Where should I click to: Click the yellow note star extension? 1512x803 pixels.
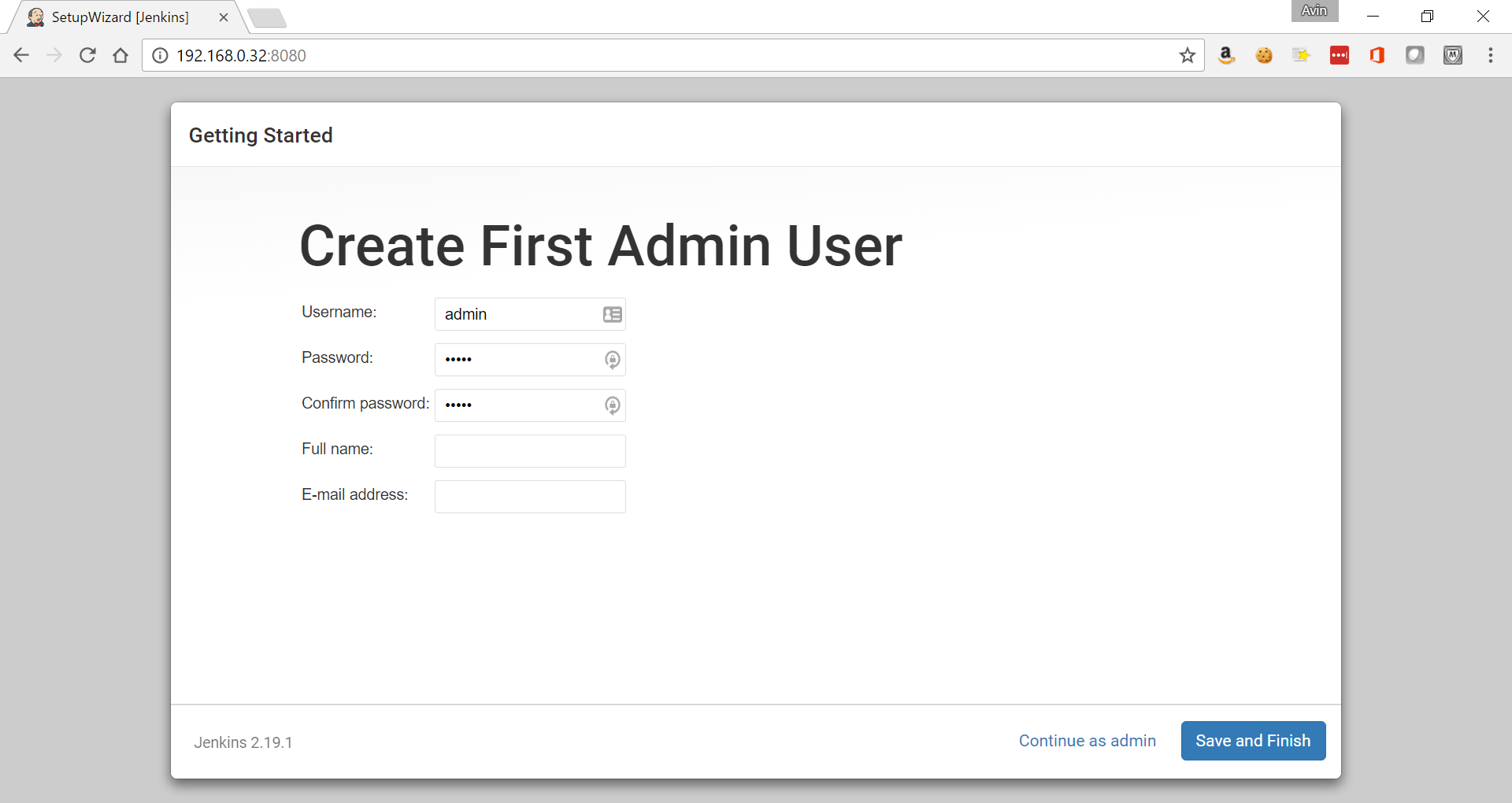coord(1302,55)
